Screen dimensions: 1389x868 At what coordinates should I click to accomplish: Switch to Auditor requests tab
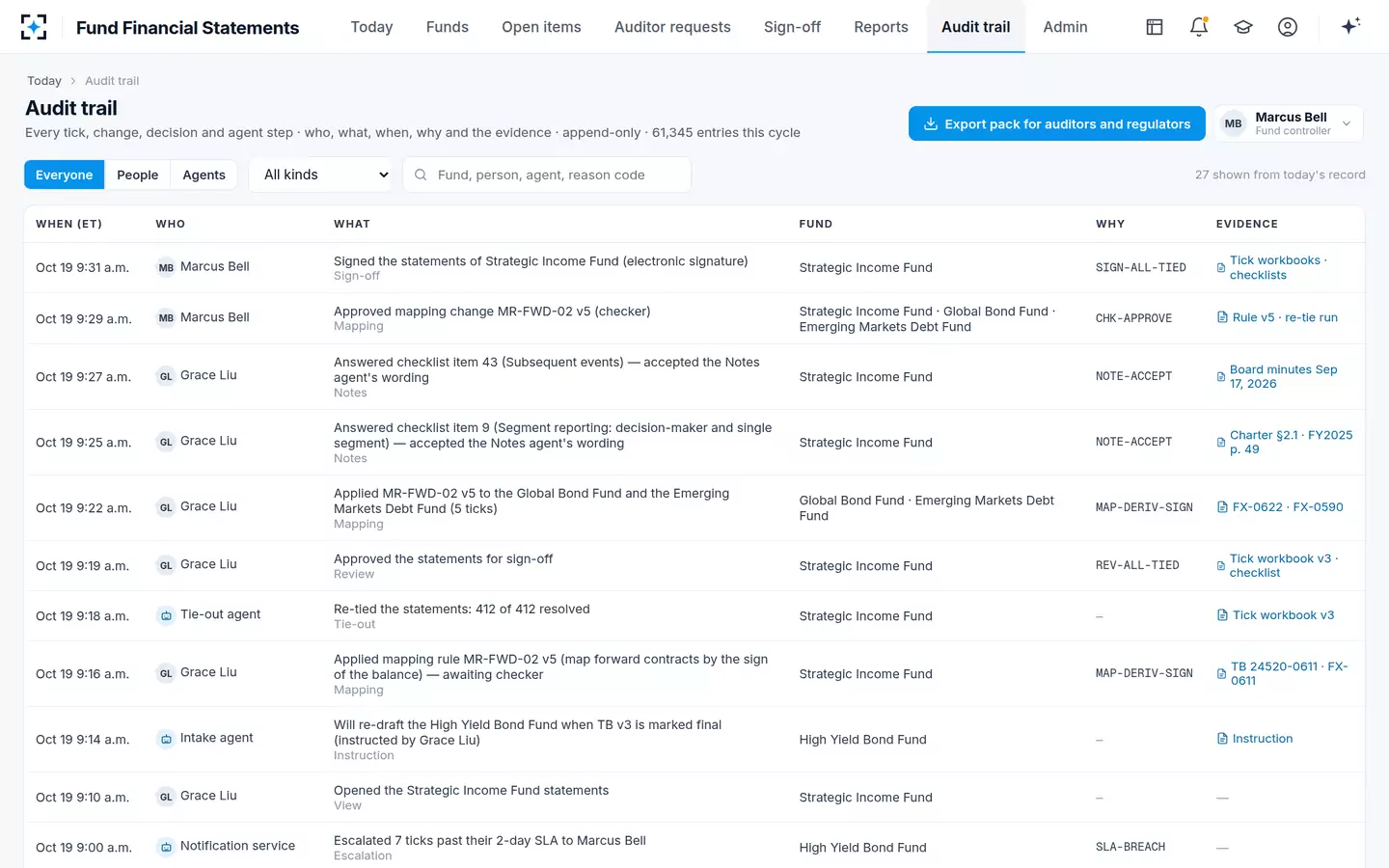(672, 27)
